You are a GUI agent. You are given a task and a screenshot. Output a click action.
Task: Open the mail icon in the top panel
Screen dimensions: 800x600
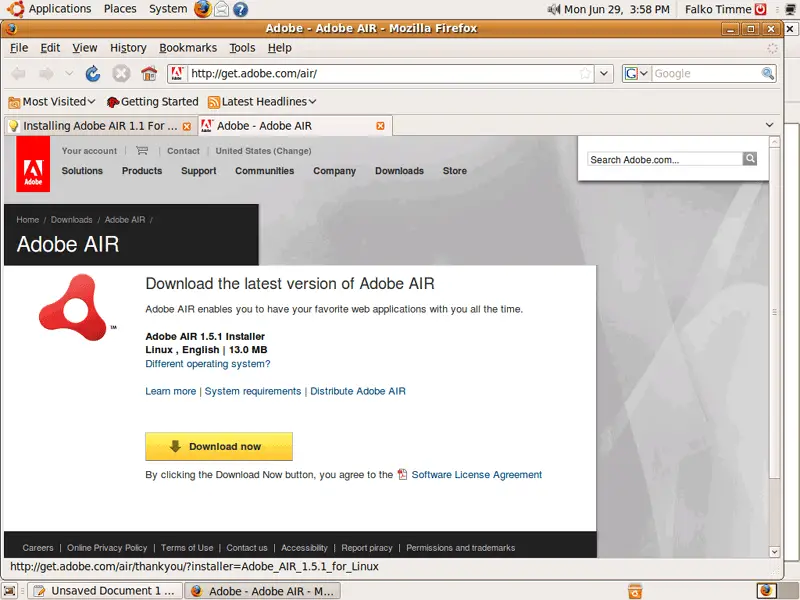coord(221,9)
